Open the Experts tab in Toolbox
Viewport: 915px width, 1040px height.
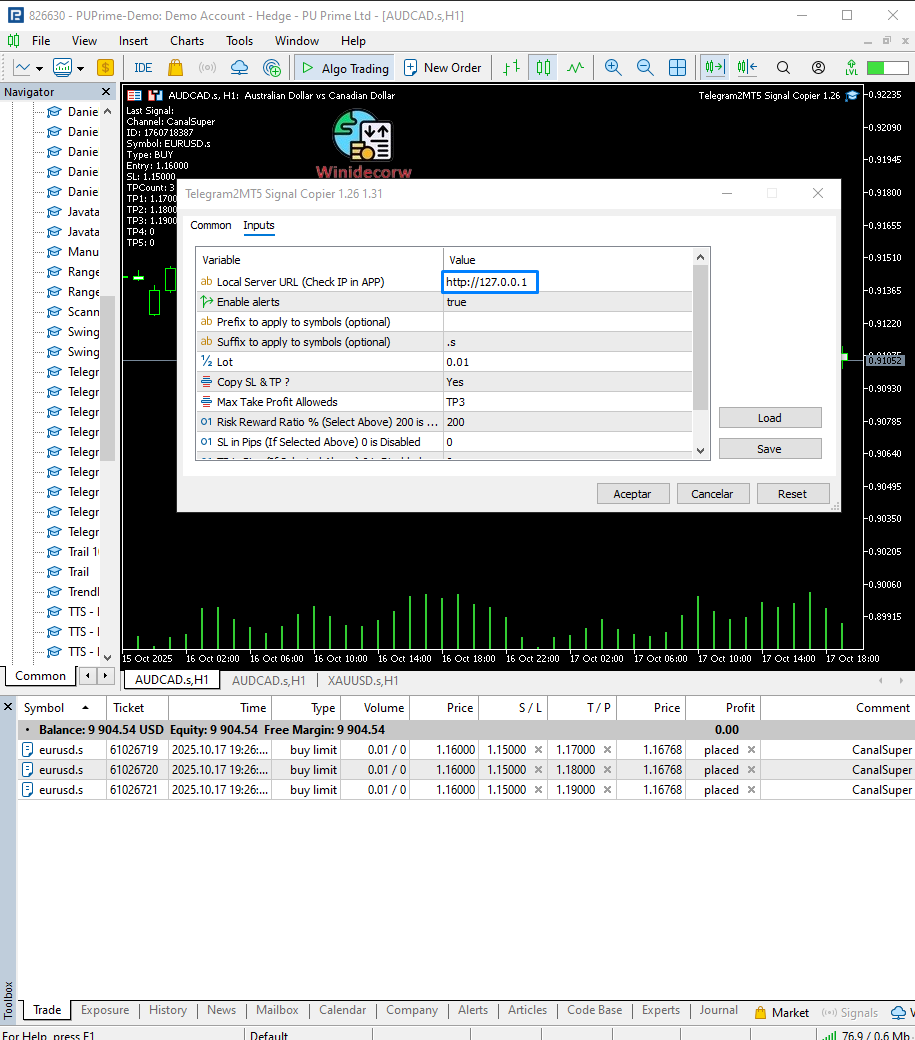tap(661, 1010)
